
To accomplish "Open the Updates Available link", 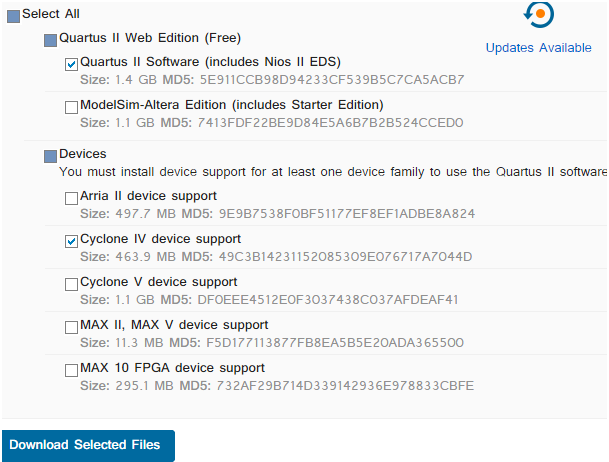I will coord(538,48).
